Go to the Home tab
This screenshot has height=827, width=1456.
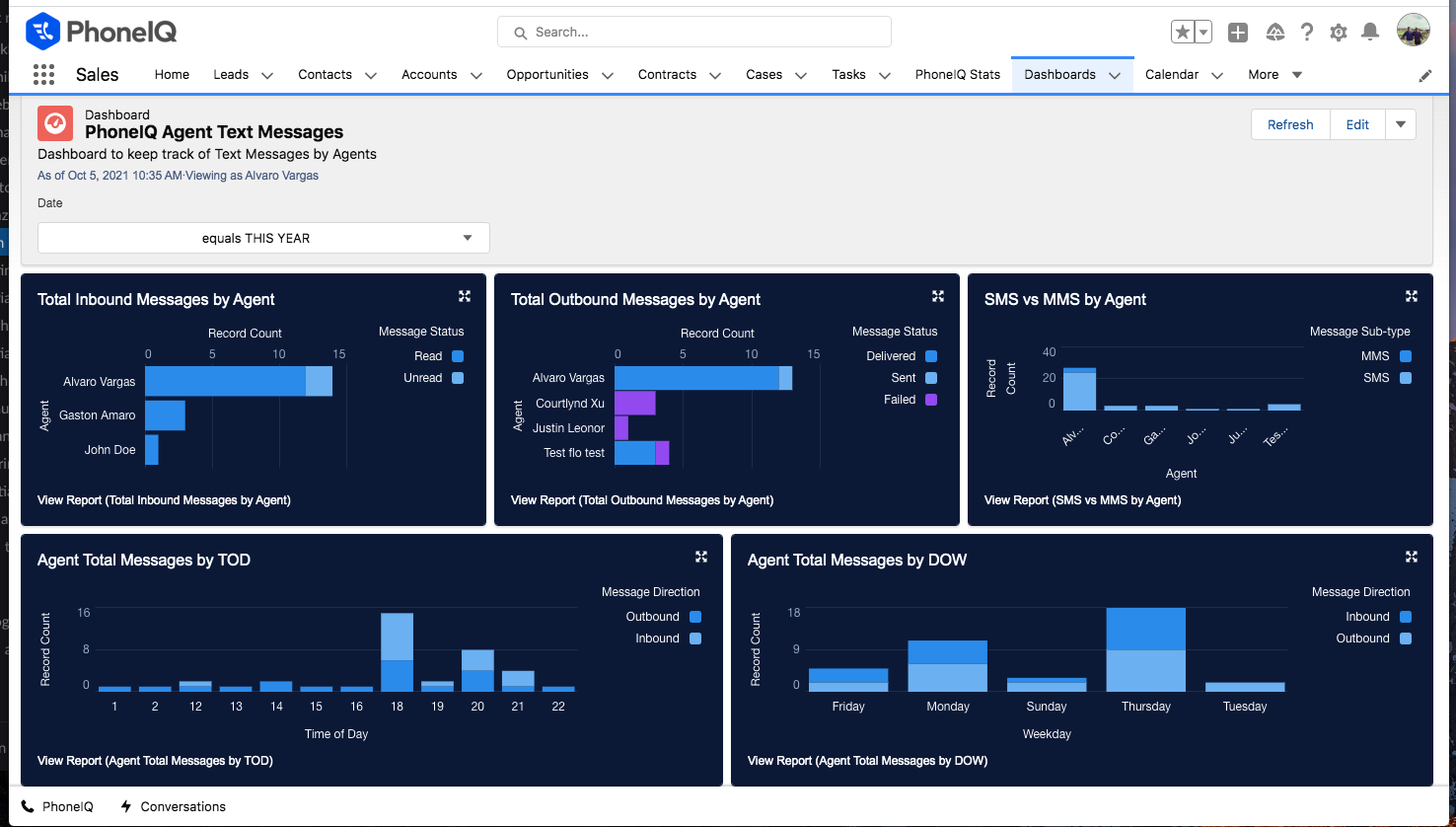pos(172,75)
